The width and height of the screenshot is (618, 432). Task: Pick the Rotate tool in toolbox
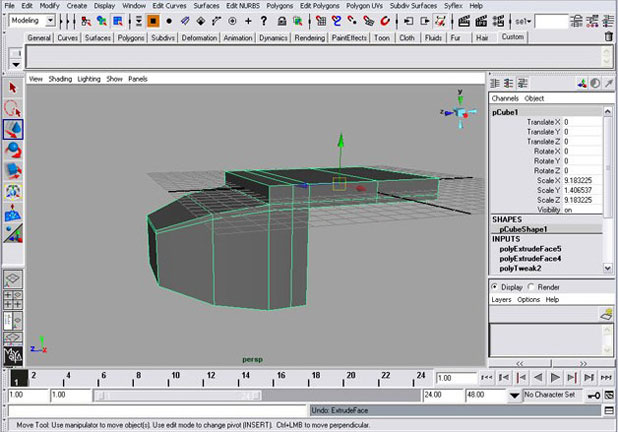[13, 150]
